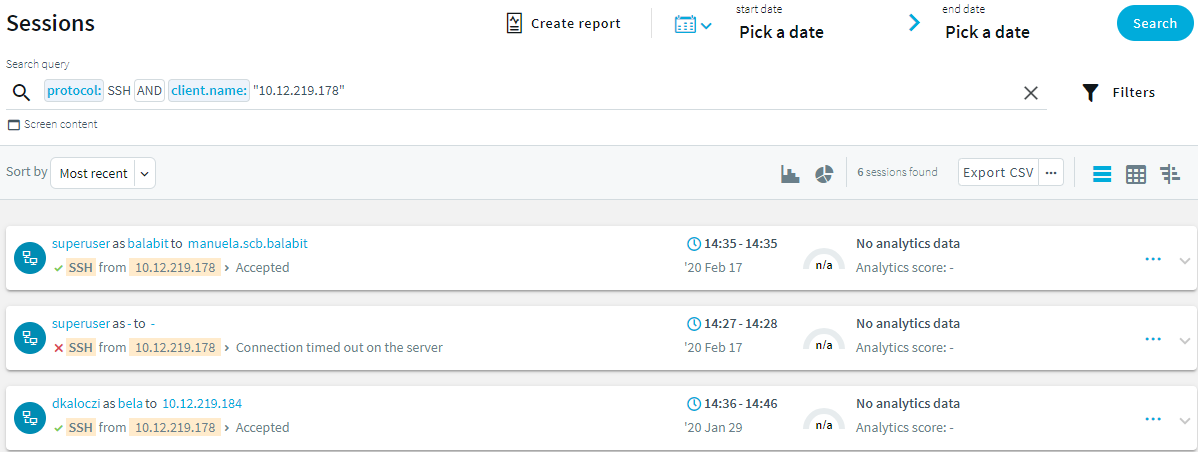1198x452 pixels.
Task: Open the calendar date range dropdown
Action: [x=693, y=24]
